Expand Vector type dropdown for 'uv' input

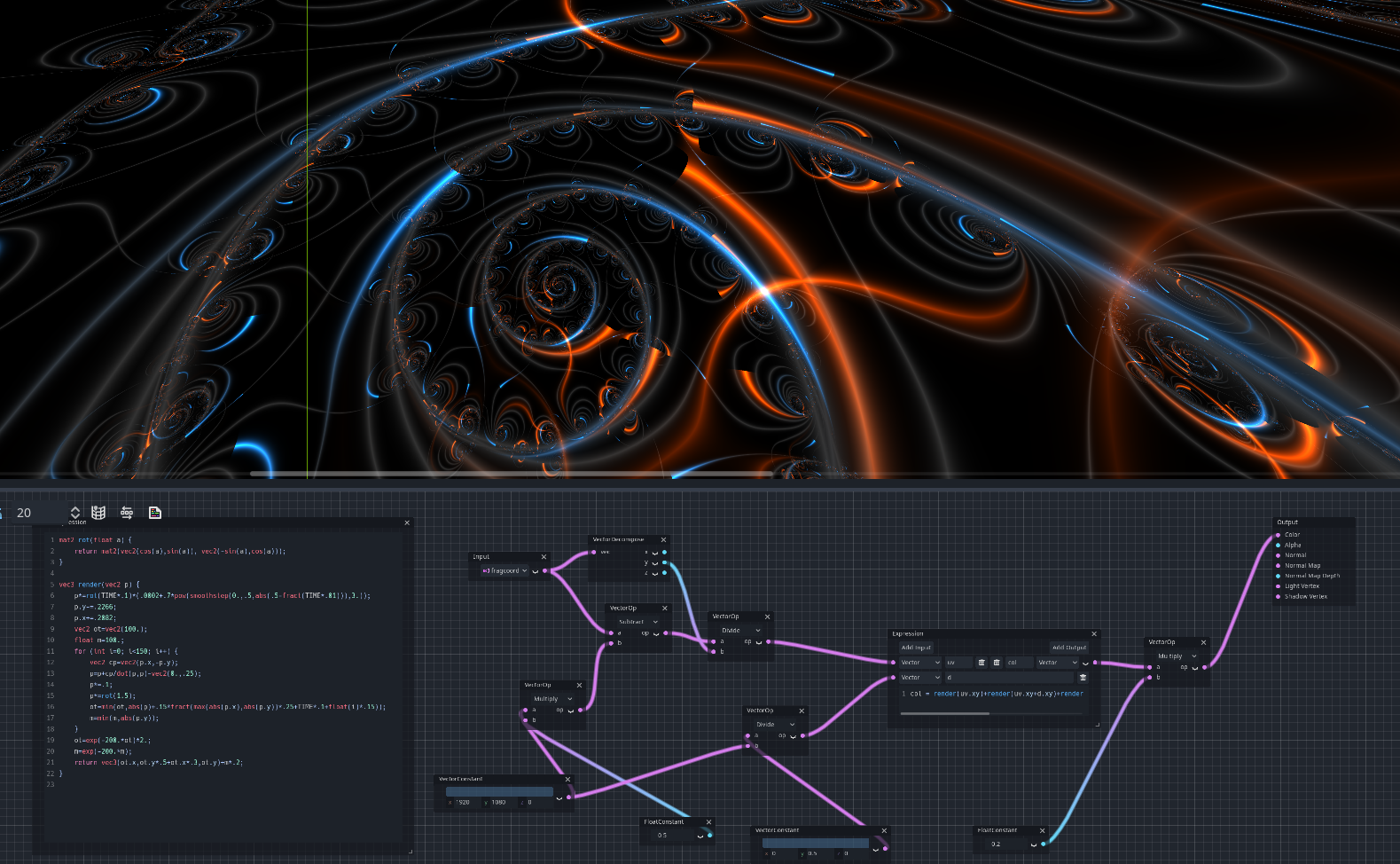pos(920,663)
